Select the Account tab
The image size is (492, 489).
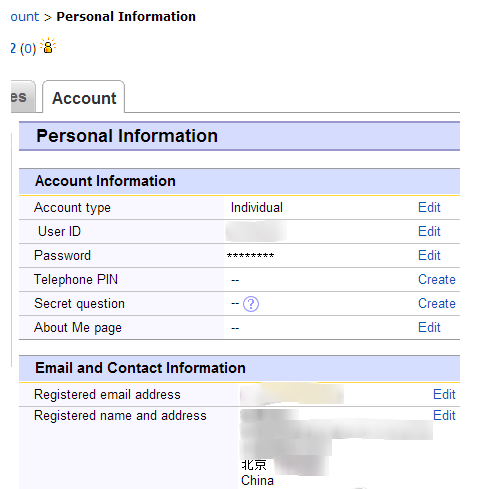click(x=84, y=98)
